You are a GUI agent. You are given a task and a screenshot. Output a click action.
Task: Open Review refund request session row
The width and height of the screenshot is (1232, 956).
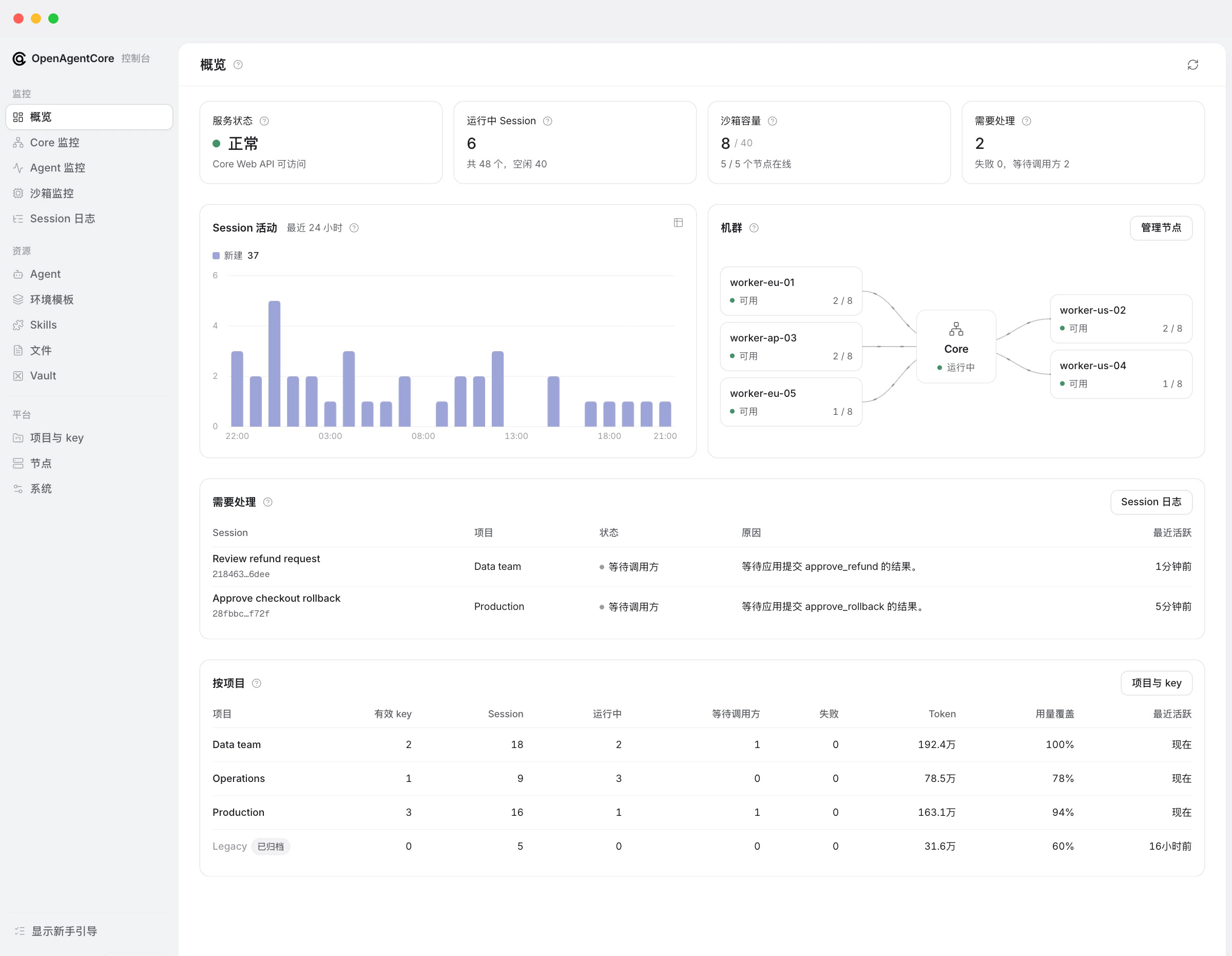tap(702, 567)
